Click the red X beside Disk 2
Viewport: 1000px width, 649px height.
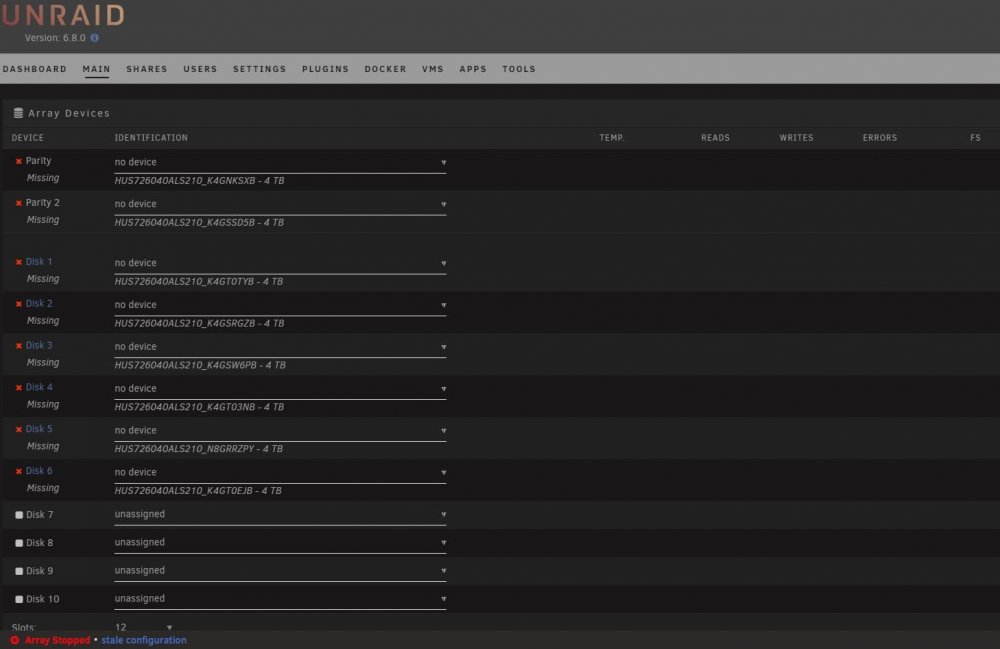coord(18,304)
